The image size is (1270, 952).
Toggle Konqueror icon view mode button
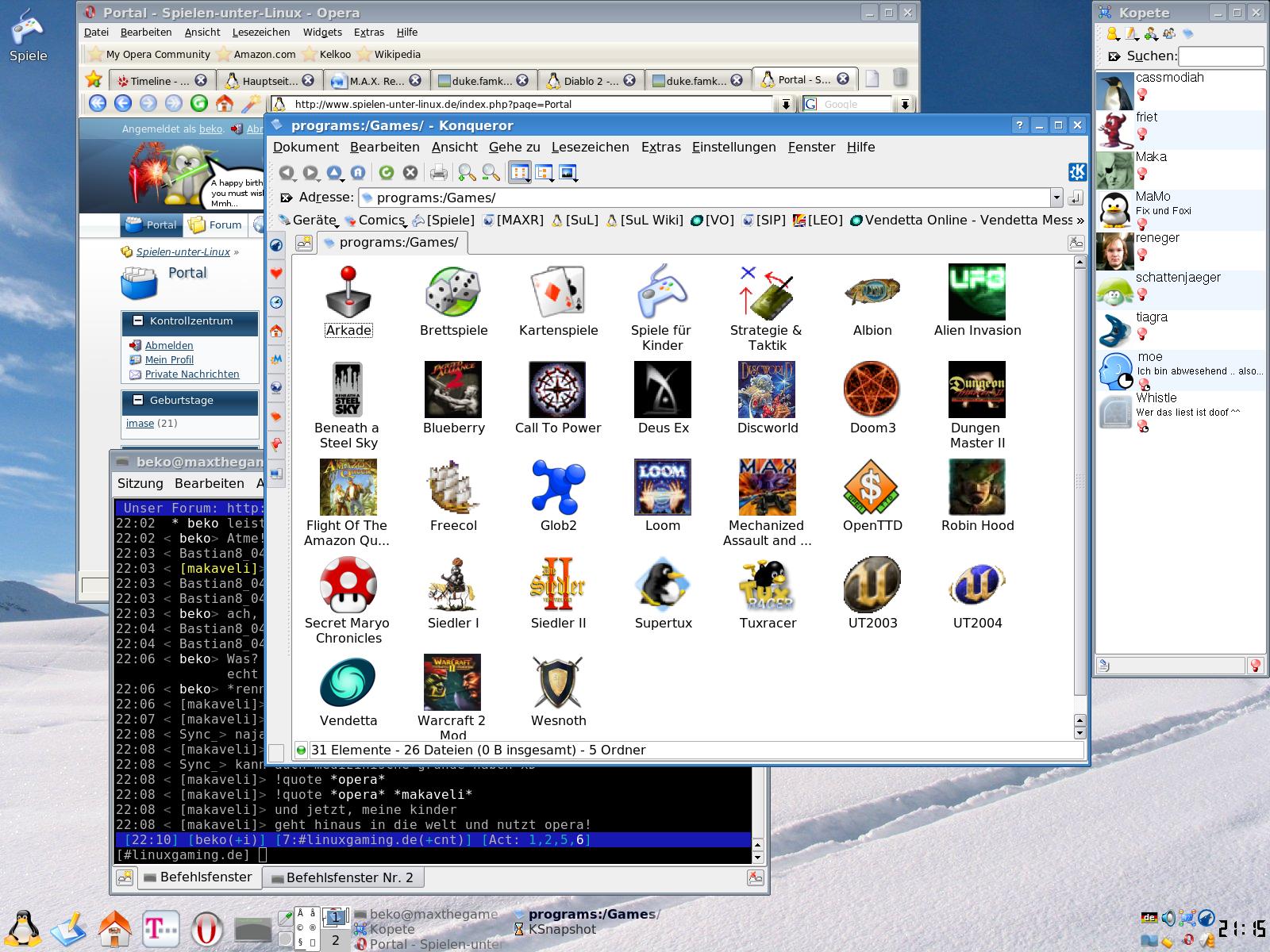click(520, 172)
